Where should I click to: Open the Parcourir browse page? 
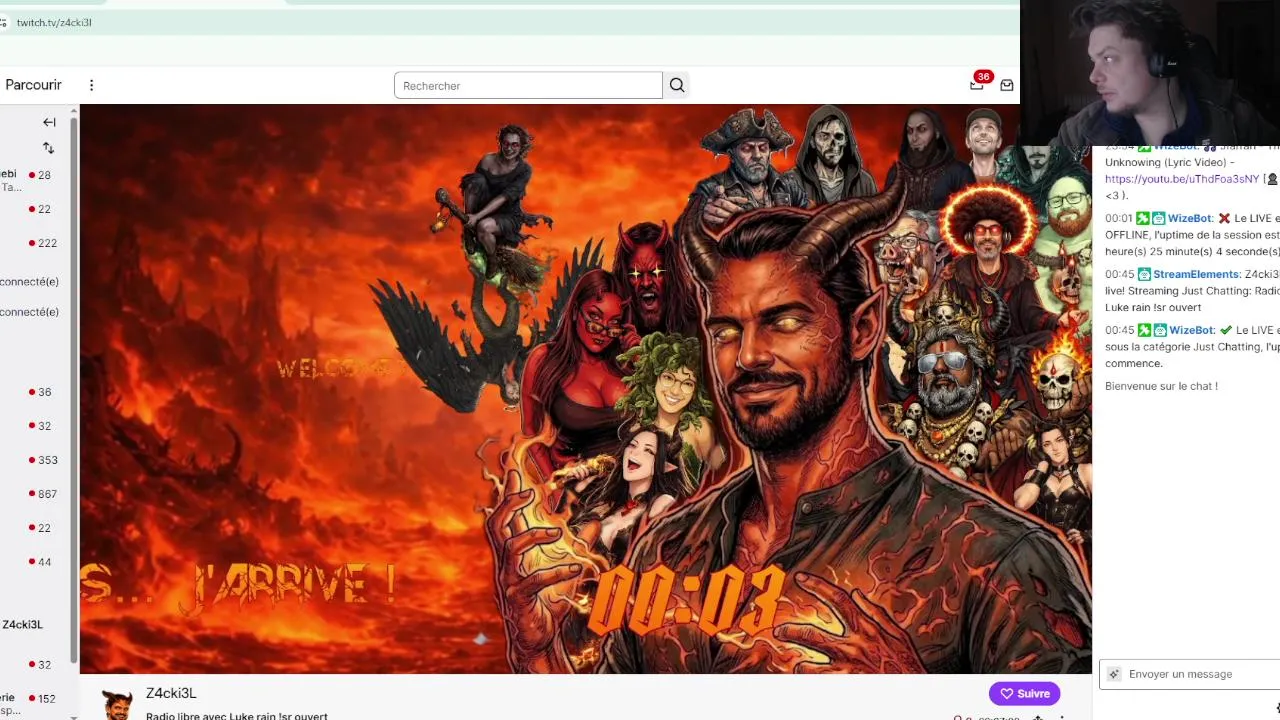pos(33,85)
